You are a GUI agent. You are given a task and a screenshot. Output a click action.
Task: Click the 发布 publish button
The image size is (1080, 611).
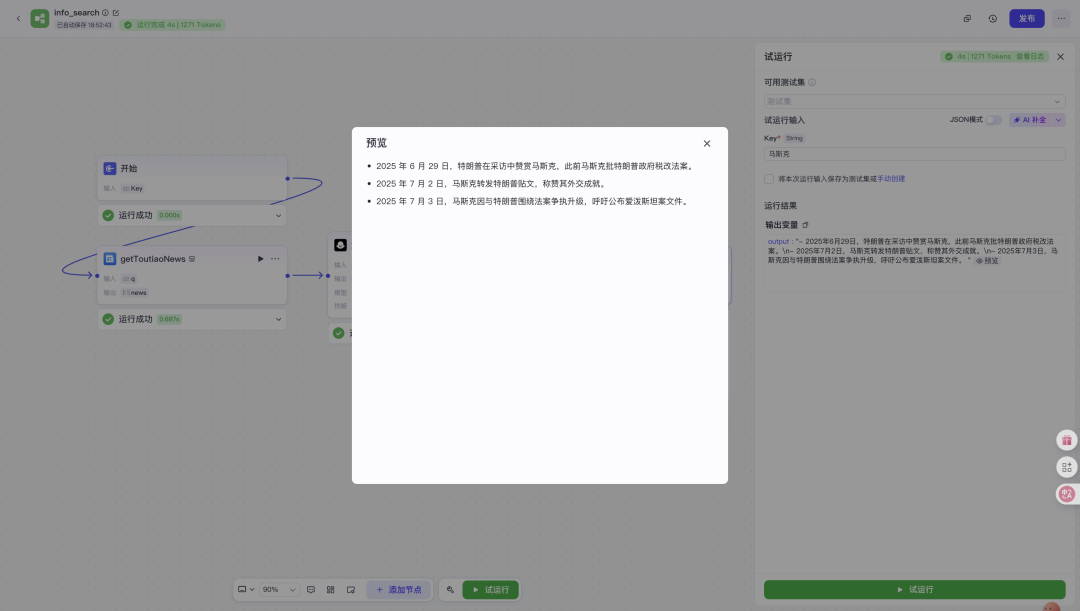[1027, 18]
